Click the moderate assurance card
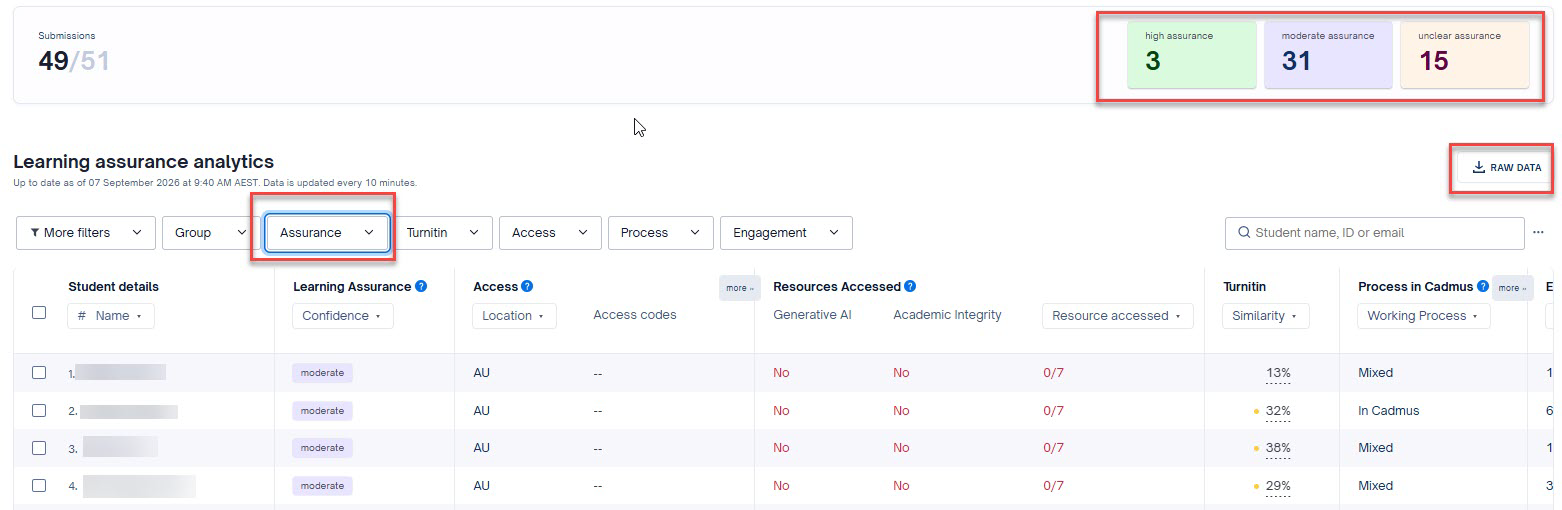This screenshot has height=510, width=1562. pos(1328,55)
